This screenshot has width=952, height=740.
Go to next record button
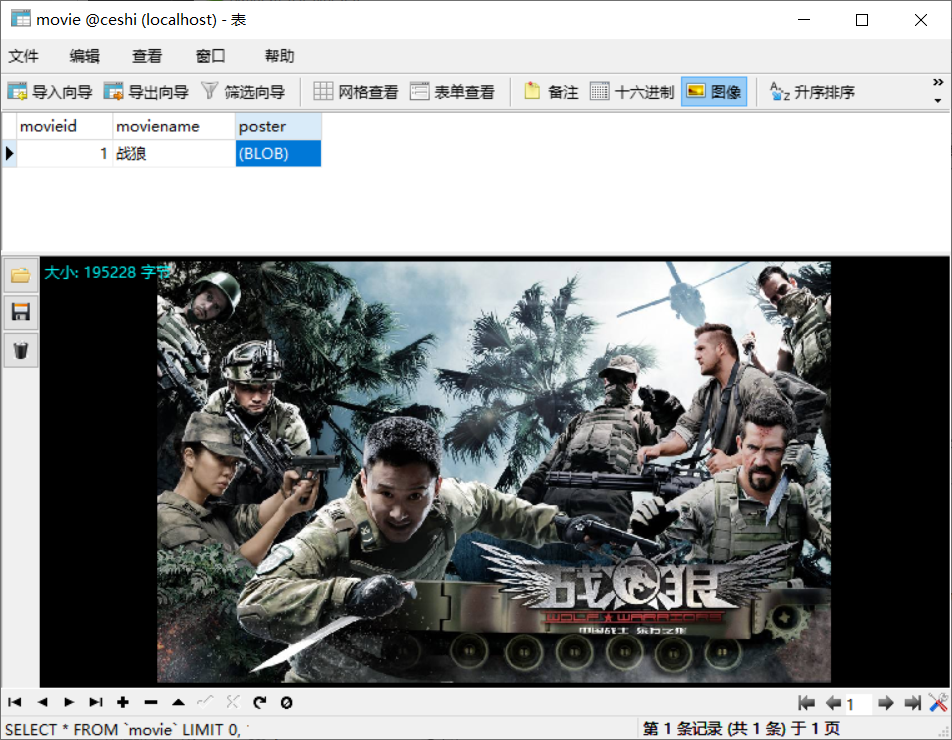tap(69, 702)
